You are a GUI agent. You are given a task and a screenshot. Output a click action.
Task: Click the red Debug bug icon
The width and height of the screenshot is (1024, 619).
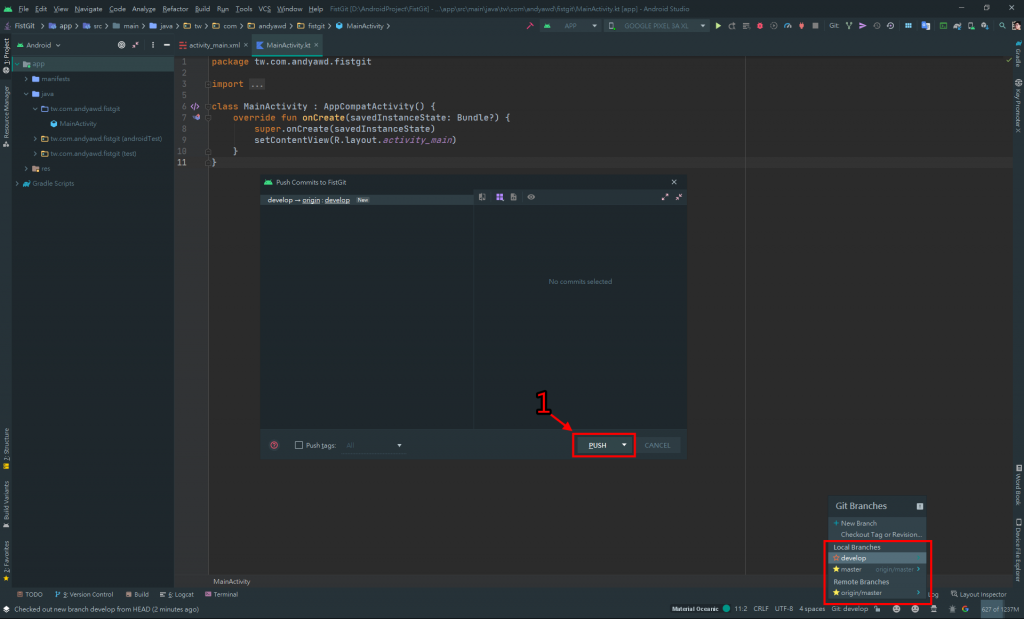click(760, 26)
